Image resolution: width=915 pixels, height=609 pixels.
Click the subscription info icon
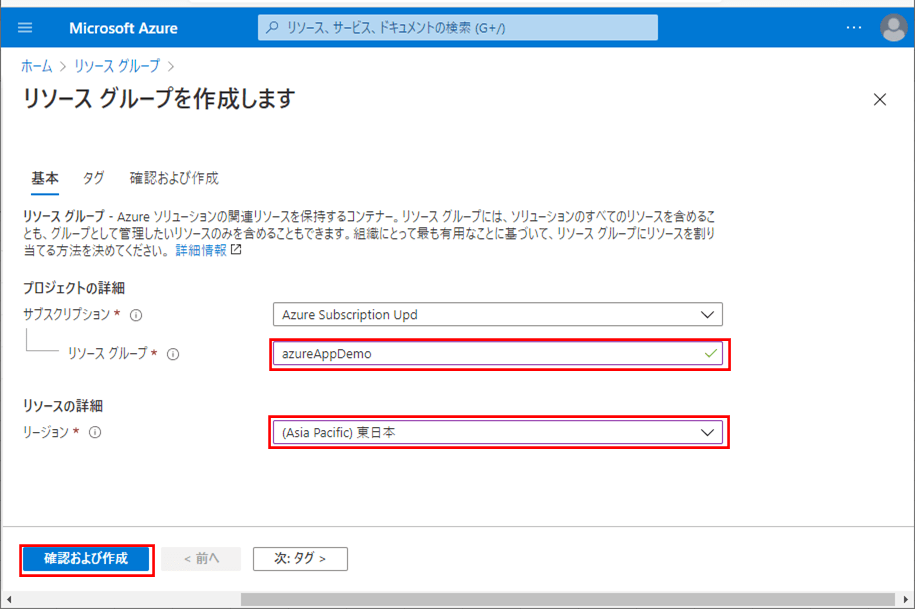pos(136,315)
